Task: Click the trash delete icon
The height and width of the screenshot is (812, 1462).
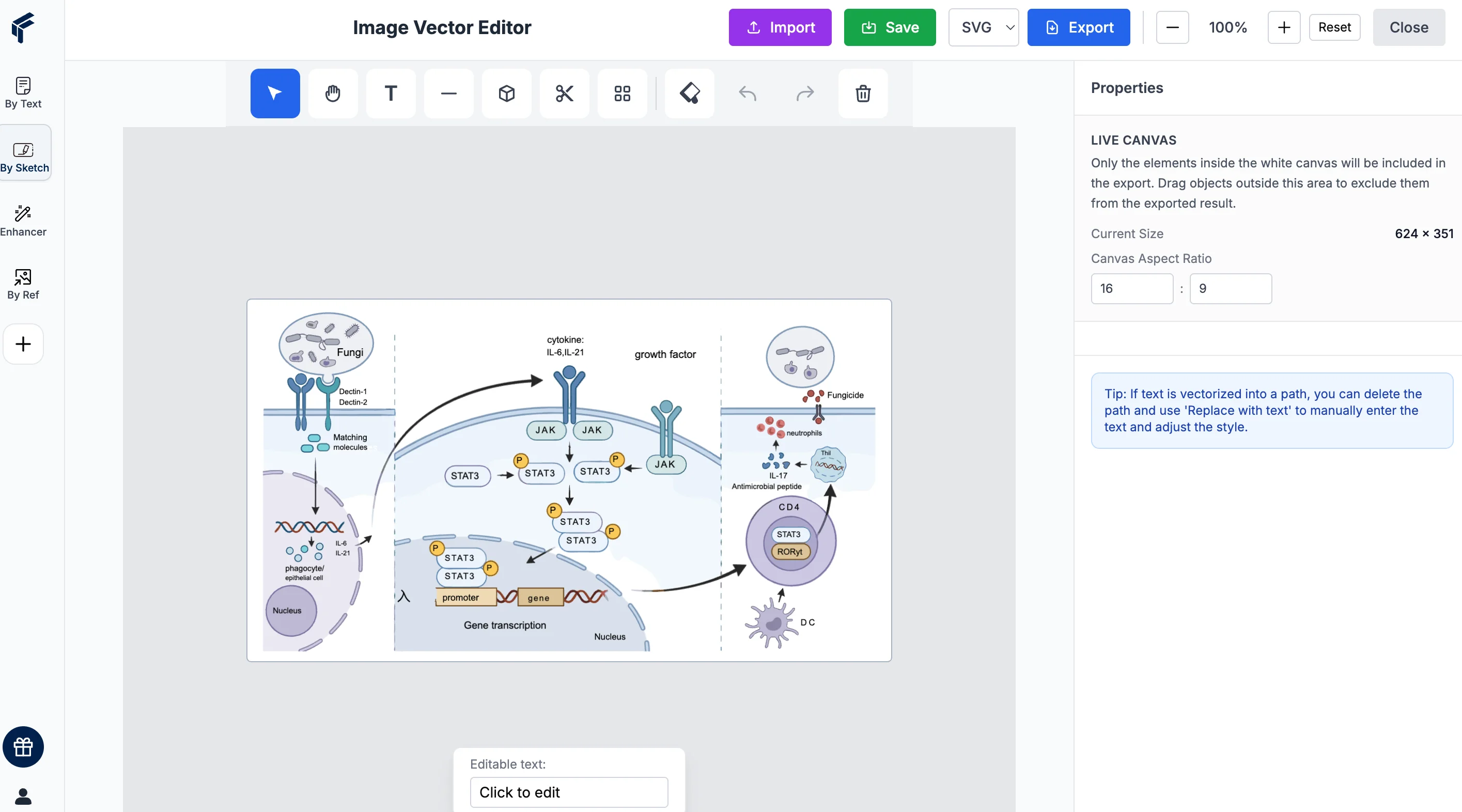Action: pos(863,93)
